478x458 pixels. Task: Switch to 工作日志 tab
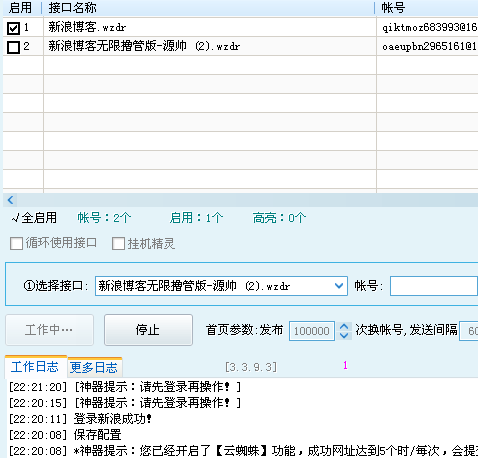coord(35,367)
